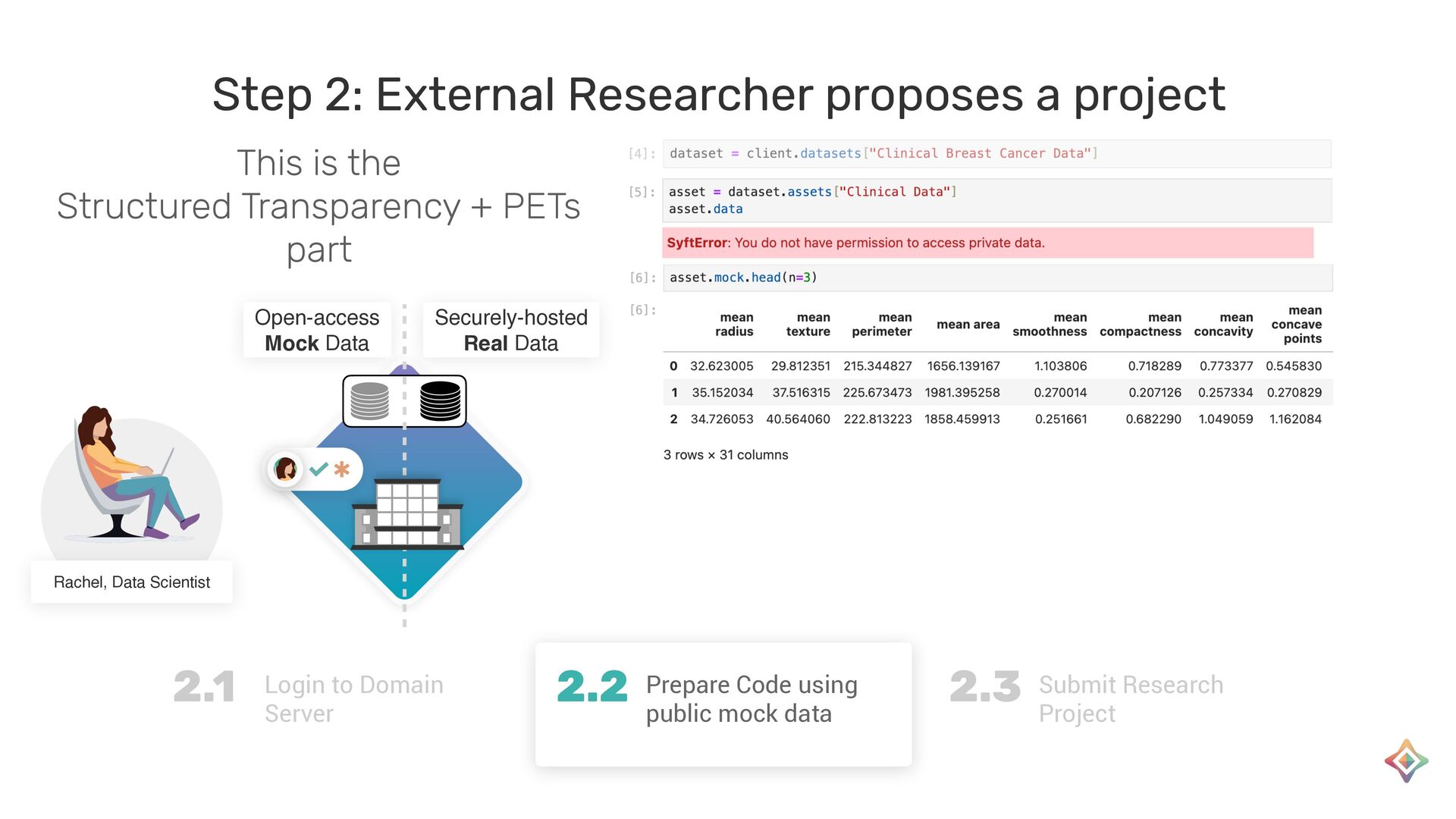Click the asset.mock.head(n=3) code cell
This screenshot has height=819, width=1456.
(x=996, y=278)
